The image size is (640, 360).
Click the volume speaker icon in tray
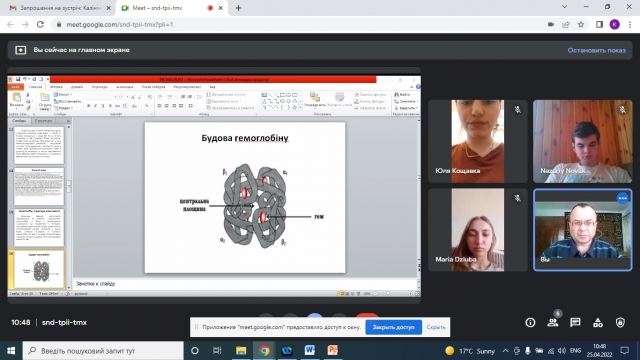(x=562, y=351)
